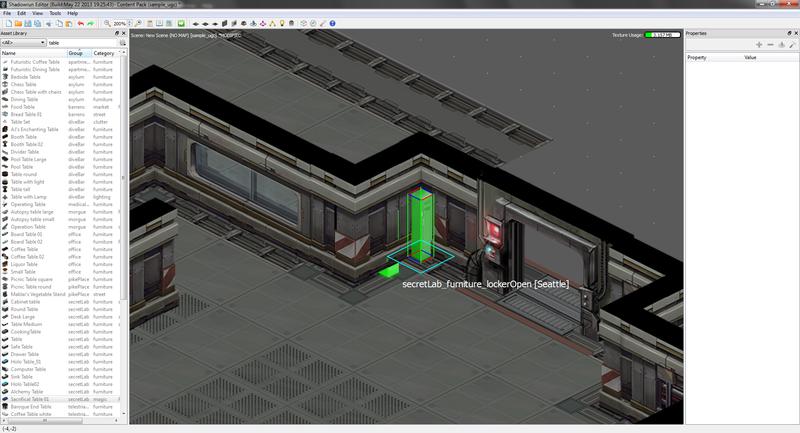Click the red Undo arrow icon
Viewport: 800px width, 433px height.
click(x=81, y=23)
